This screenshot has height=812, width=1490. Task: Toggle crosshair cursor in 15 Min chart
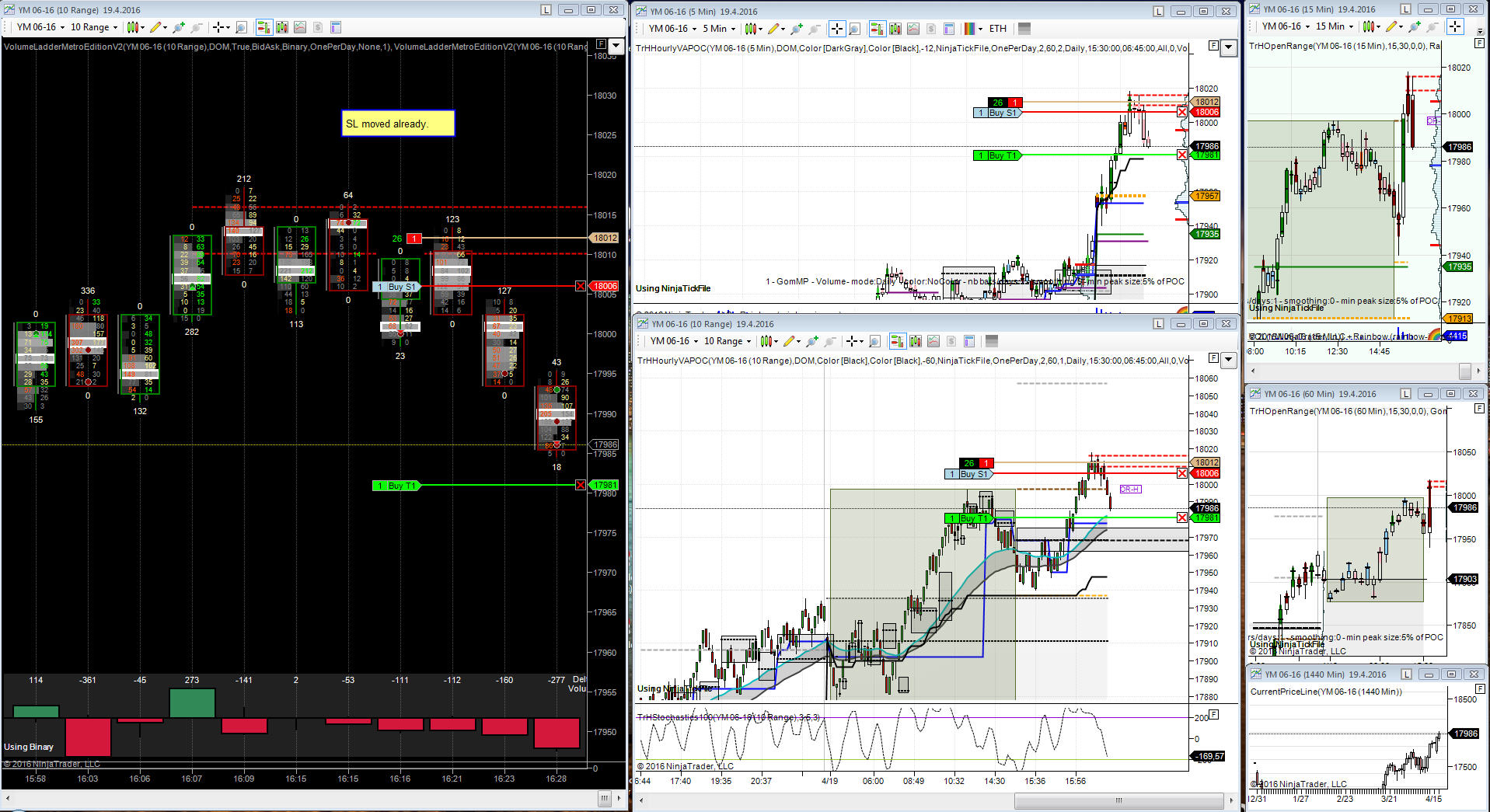1455,26
